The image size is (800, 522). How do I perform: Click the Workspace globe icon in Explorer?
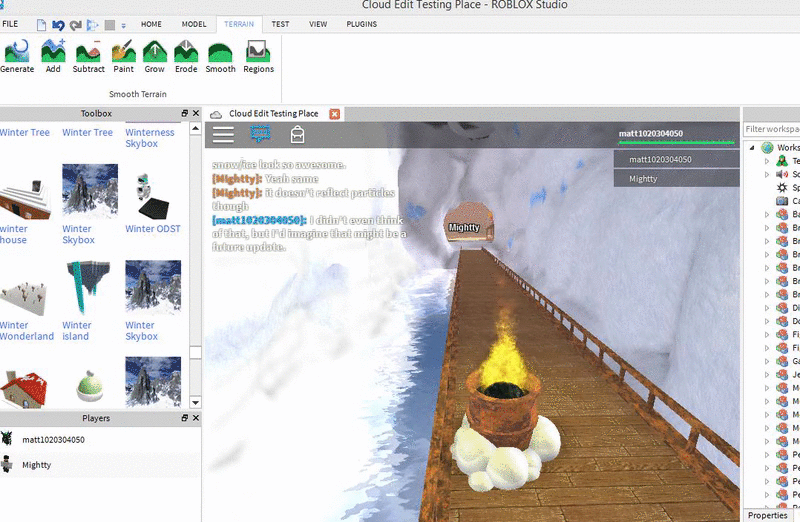767,147
